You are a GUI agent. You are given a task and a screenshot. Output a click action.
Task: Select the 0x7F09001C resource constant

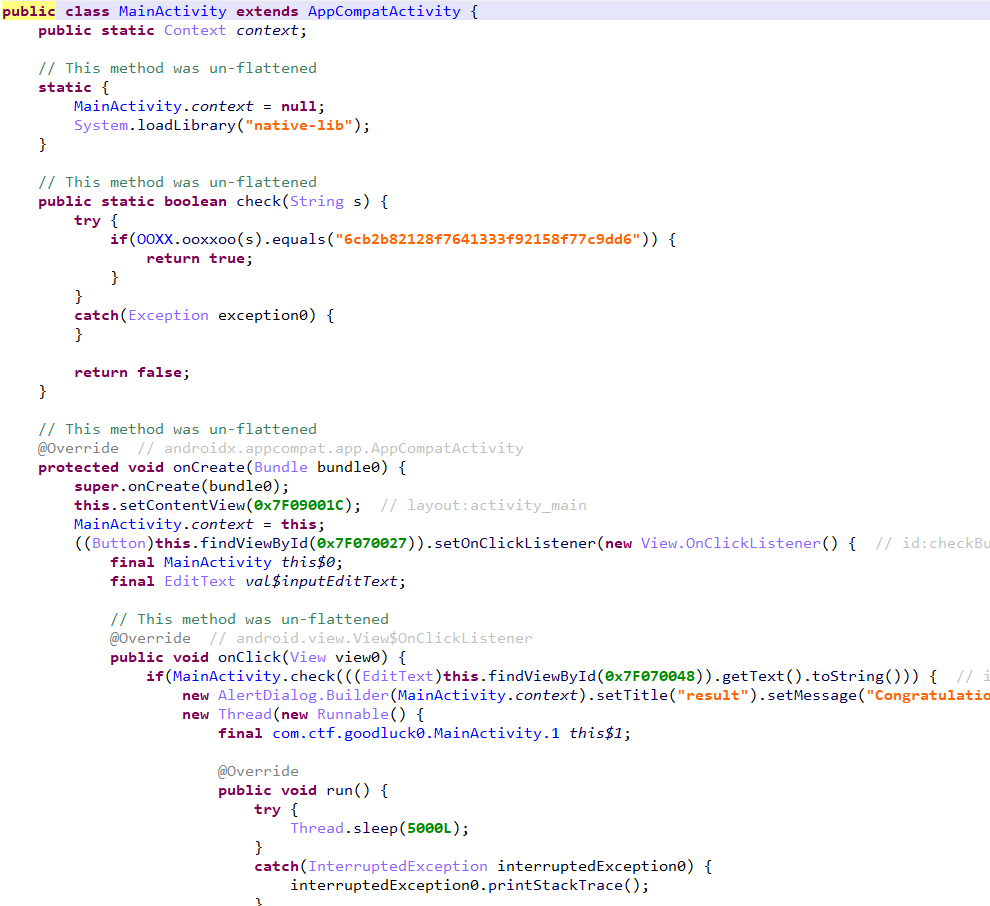[x=299, y=505]
